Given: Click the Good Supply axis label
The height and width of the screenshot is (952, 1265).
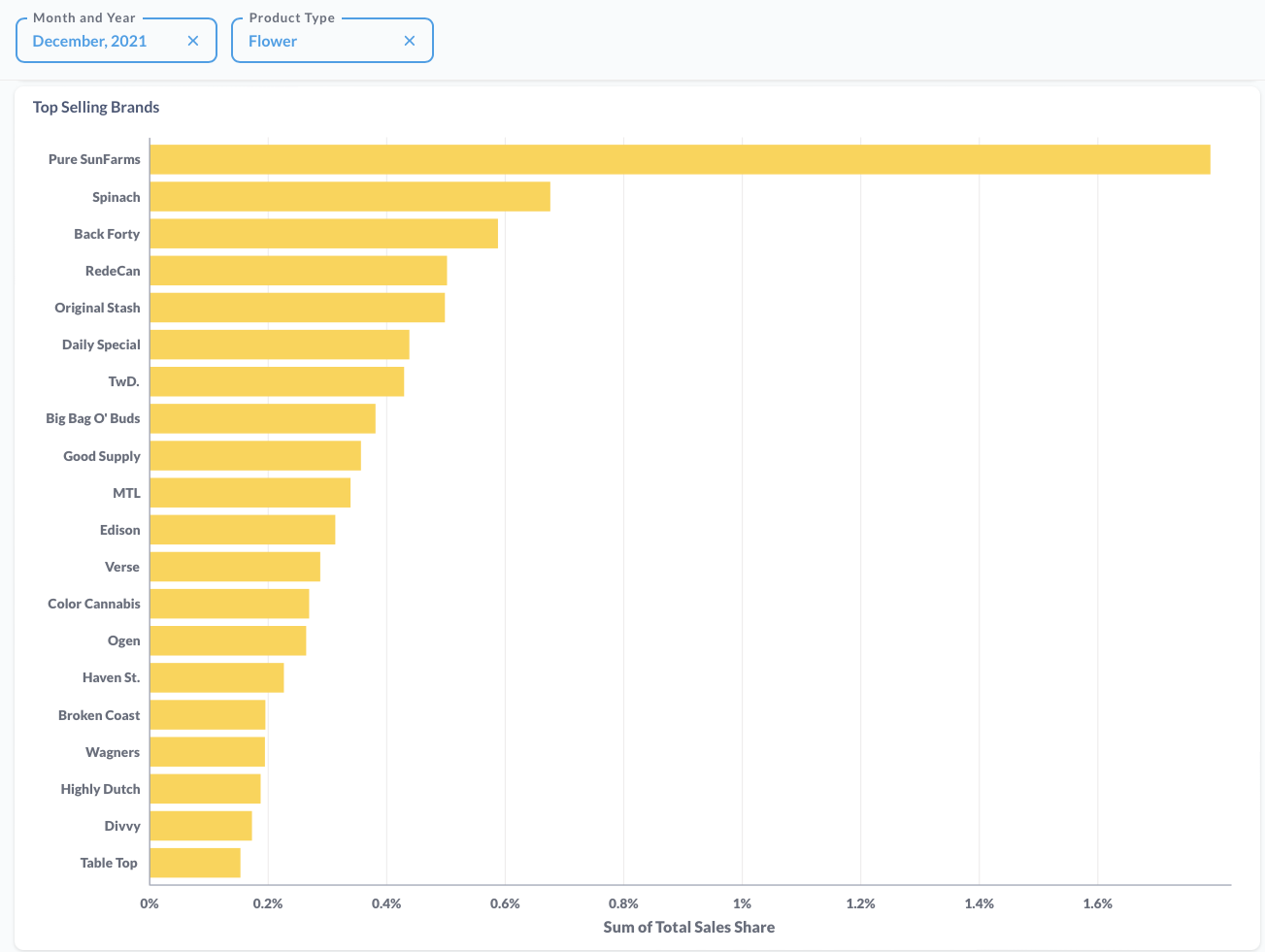Looking at the screenshot, I should coord(102,456).
